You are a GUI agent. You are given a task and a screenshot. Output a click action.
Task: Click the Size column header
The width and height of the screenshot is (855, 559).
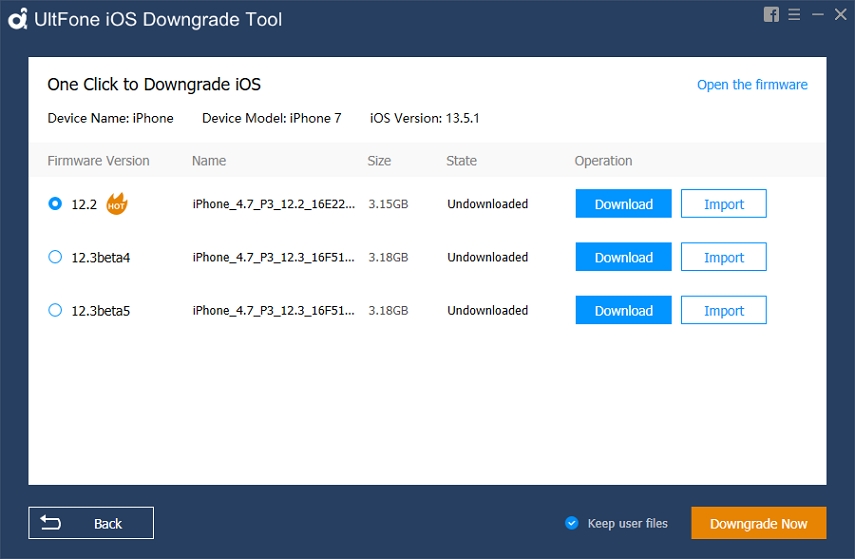tap(379, 161)
